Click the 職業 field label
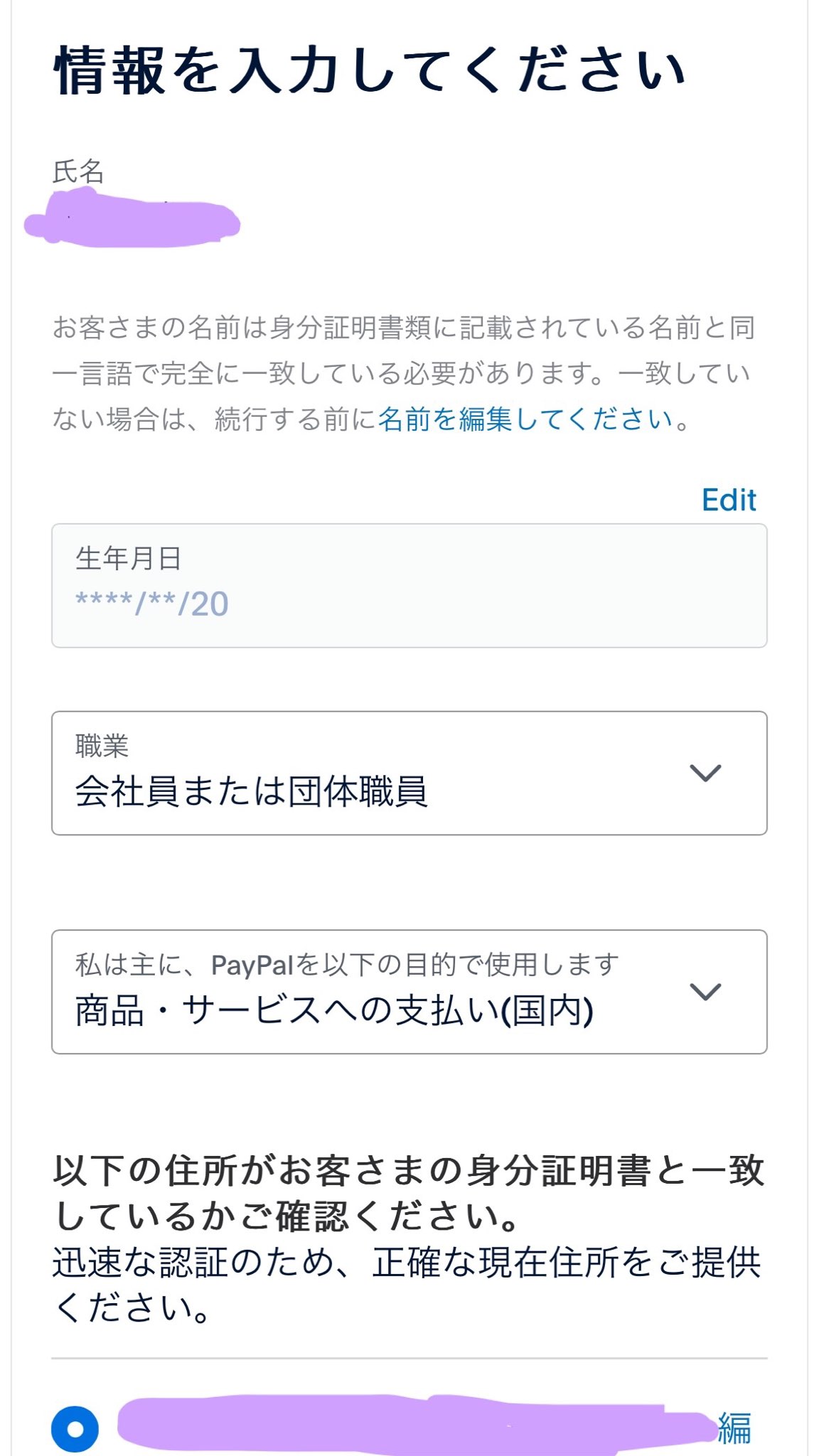 click(x=102, y=746)
